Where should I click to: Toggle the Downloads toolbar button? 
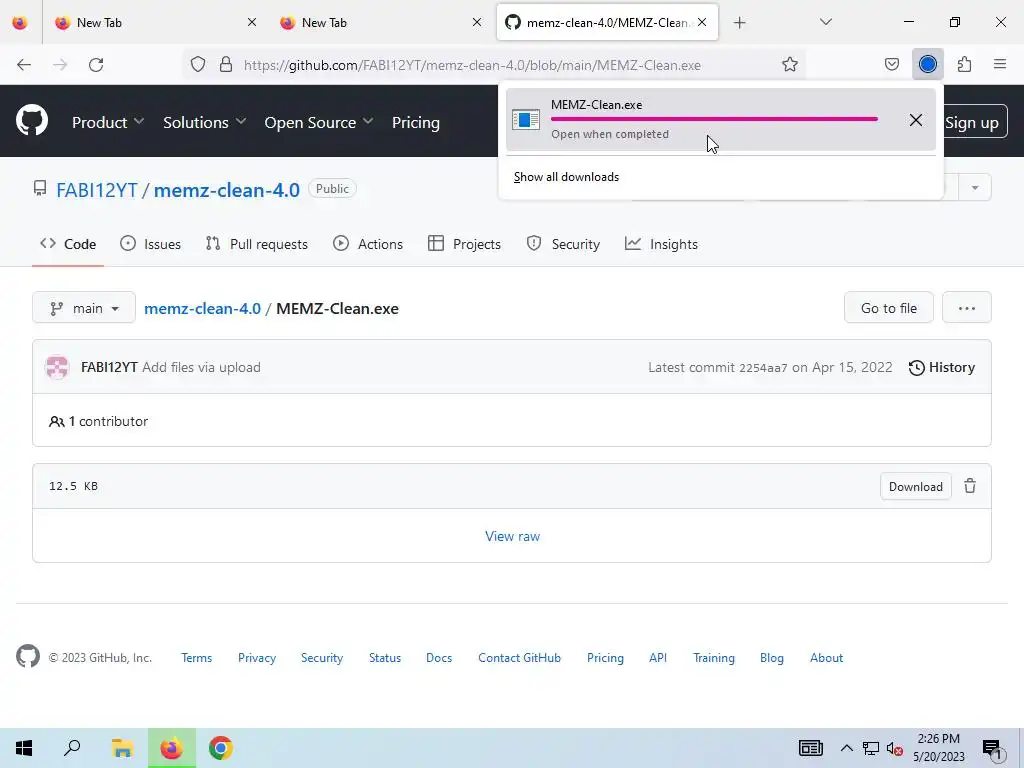pos(927,65)
